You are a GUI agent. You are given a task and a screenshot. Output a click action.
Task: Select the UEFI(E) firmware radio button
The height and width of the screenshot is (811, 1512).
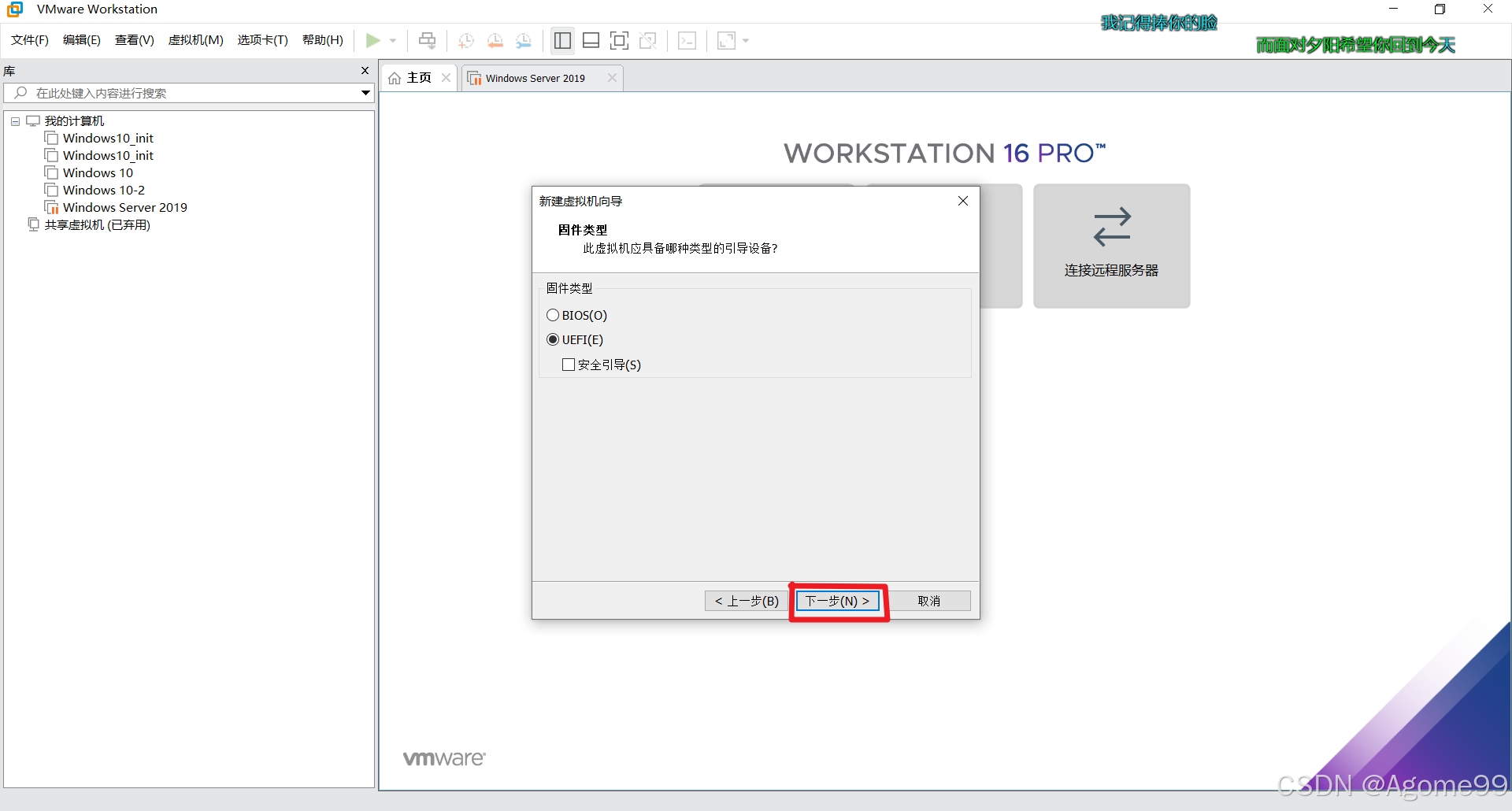[553, 339]
